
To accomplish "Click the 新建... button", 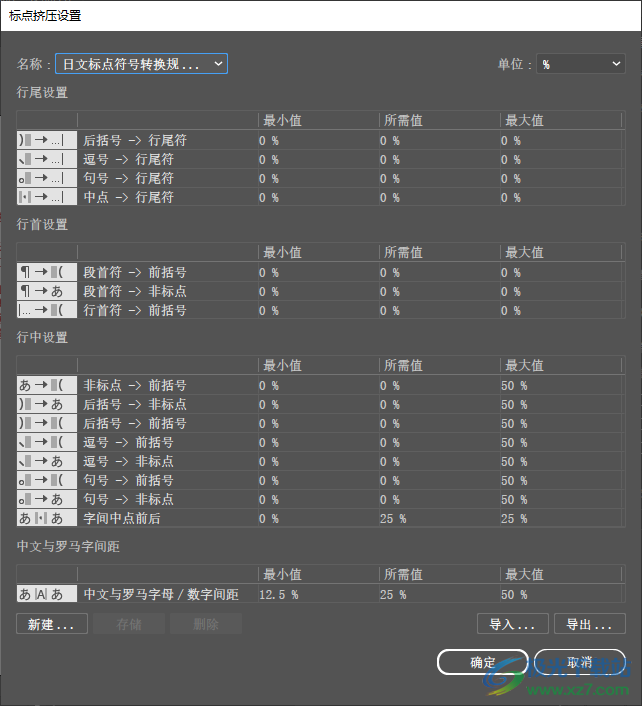I will [x=52, y=624].
